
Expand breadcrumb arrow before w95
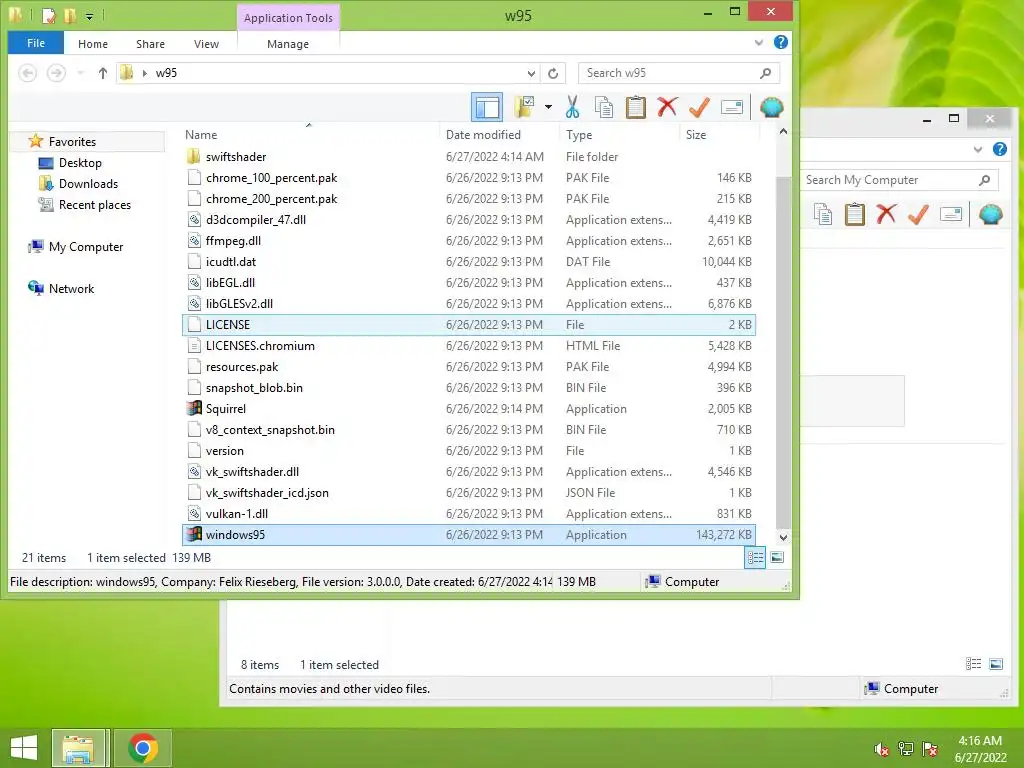click(144, 73)
